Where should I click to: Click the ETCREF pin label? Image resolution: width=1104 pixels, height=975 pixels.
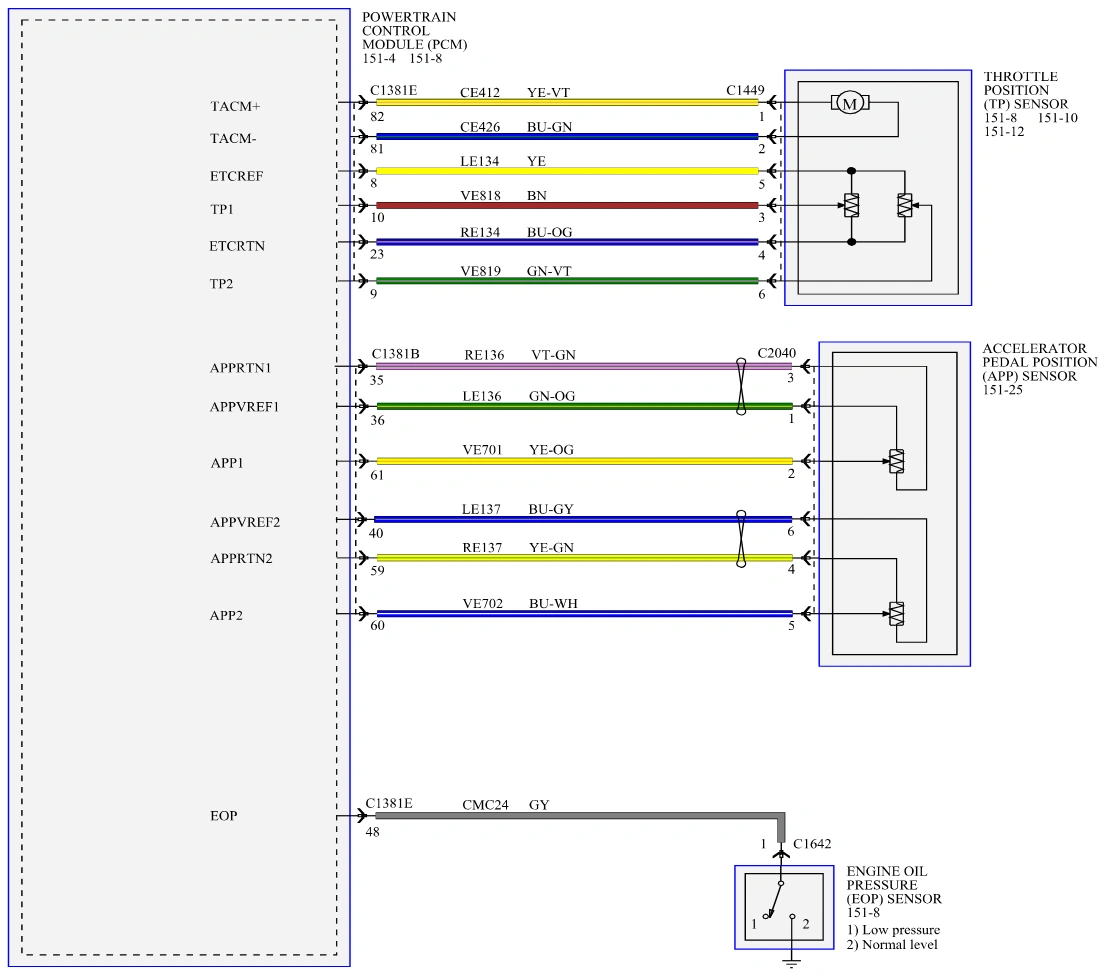pos(237,176)
